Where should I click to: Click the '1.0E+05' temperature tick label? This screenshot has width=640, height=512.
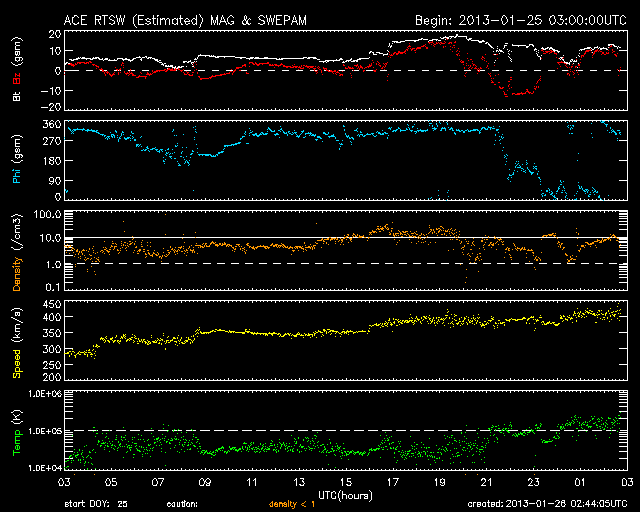[45, 431]
